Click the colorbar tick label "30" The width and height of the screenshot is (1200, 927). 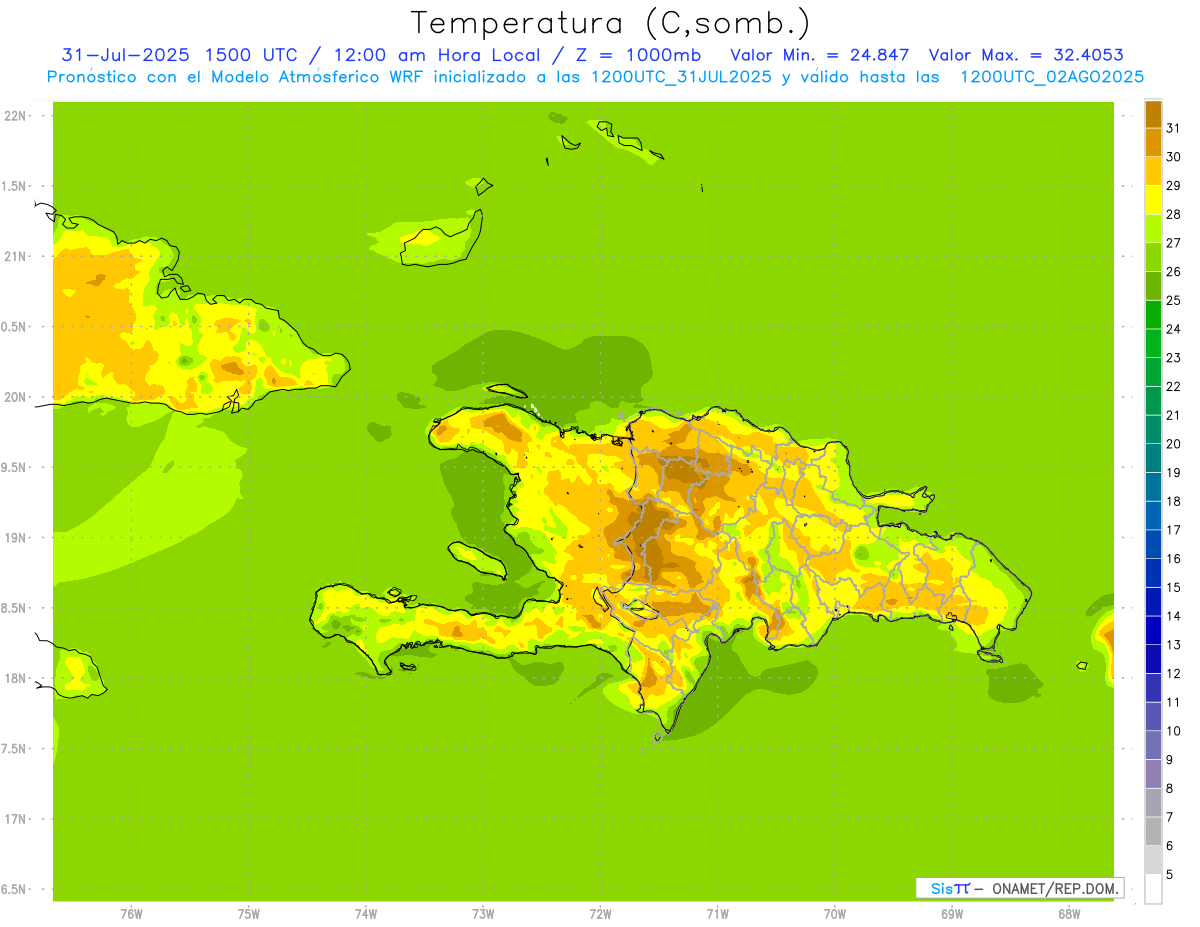click(x=1173, y=156)
